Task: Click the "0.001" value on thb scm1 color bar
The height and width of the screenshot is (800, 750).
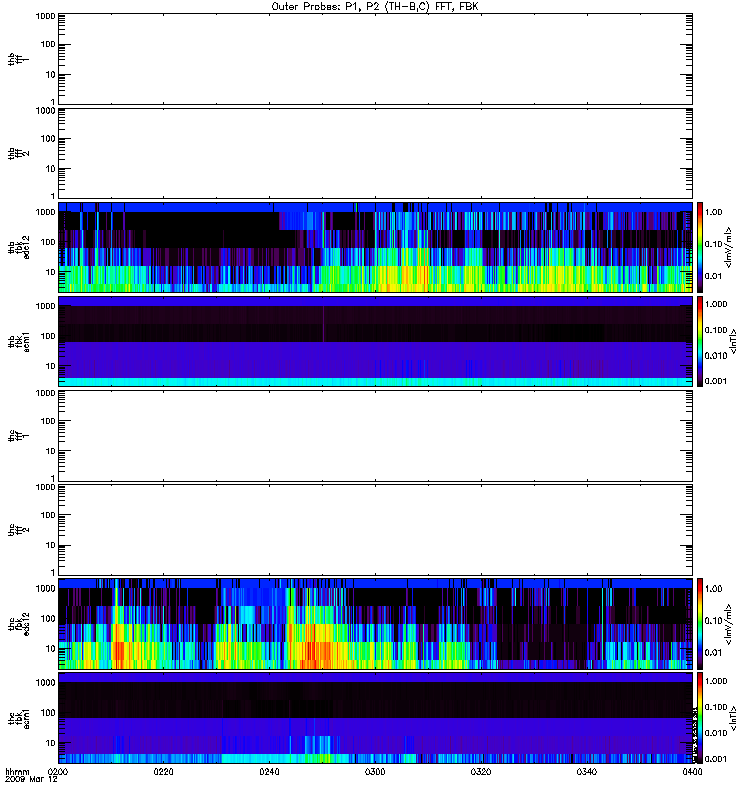Action: (x=716, y=381)
